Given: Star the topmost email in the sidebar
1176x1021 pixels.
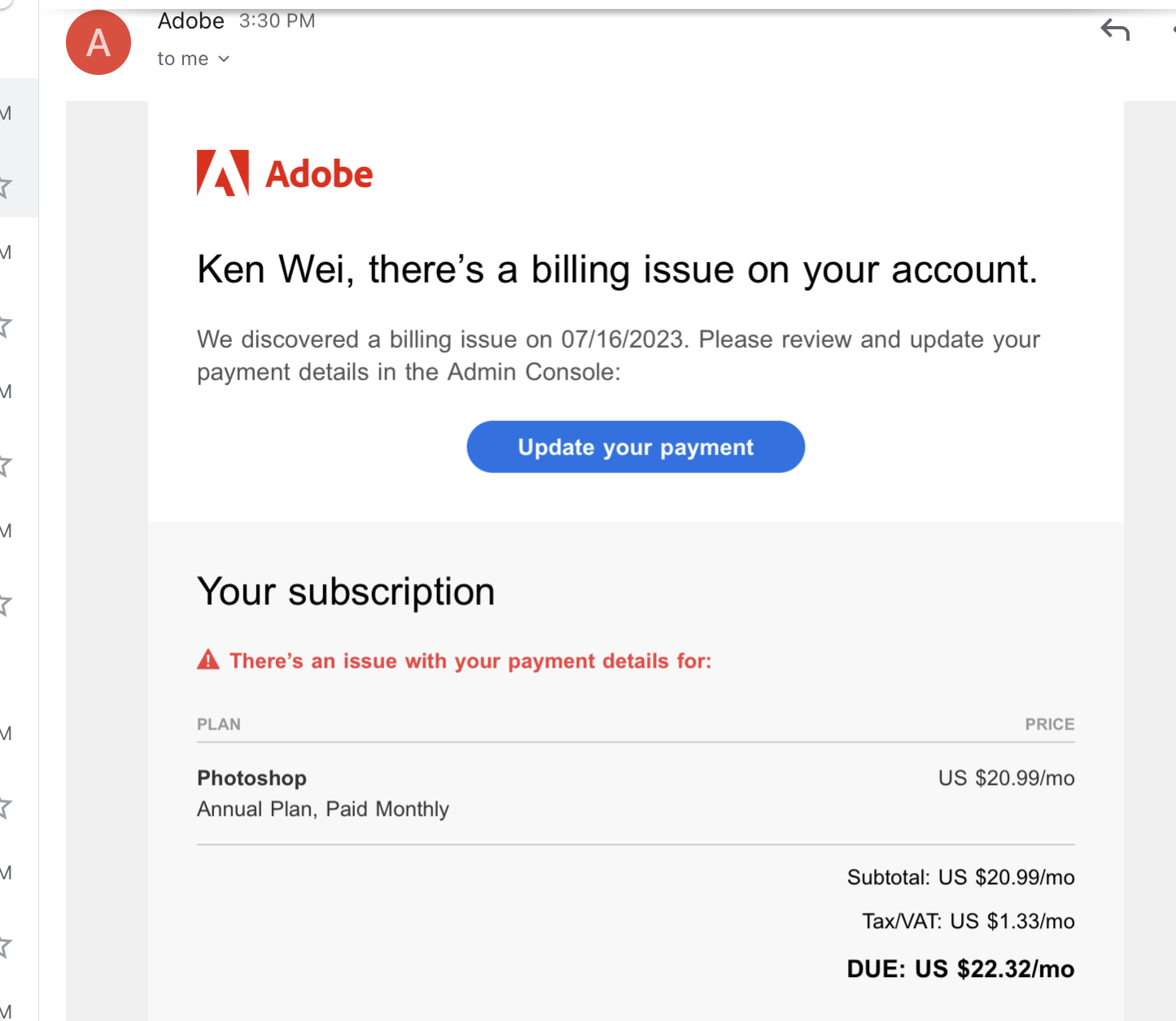Looking at the screenshot, I should pyautogui.click(x=7, y=187).
